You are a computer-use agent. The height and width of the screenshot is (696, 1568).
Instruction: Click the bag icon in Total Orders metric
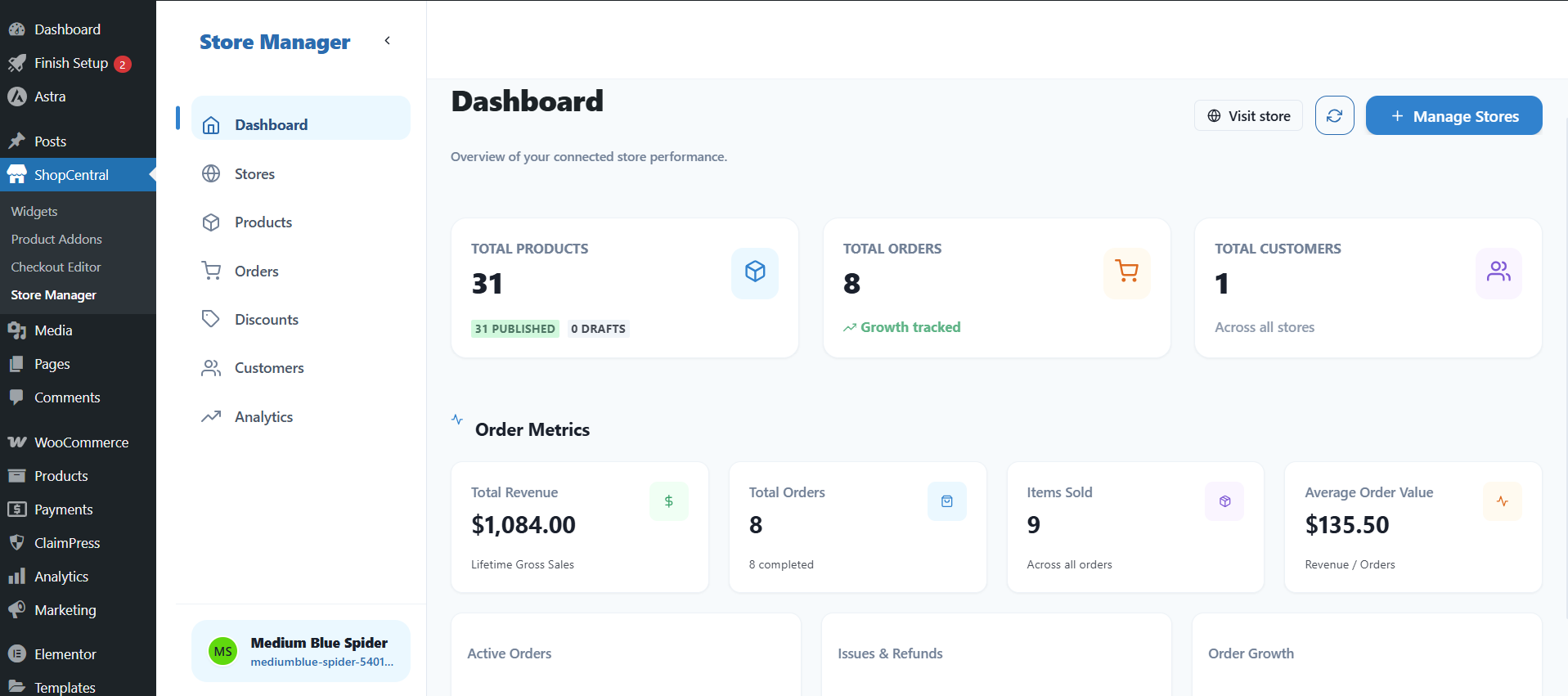tap(947, 501)
